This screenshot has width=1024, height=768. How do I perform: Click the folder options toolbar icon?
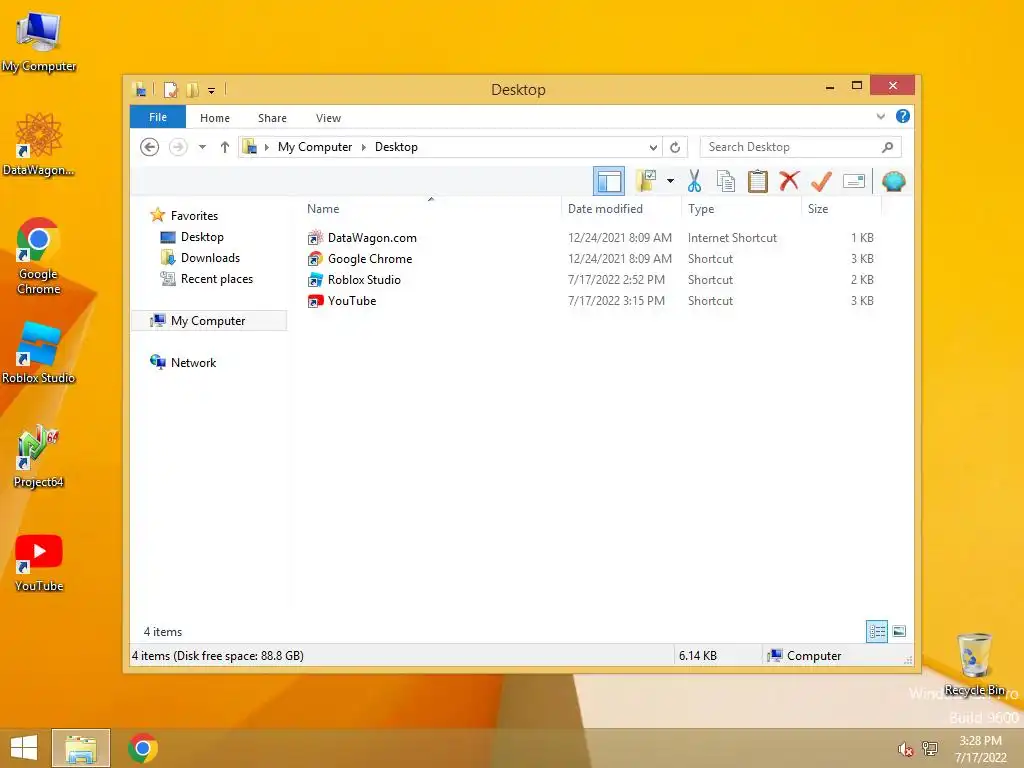pos(646,181)
